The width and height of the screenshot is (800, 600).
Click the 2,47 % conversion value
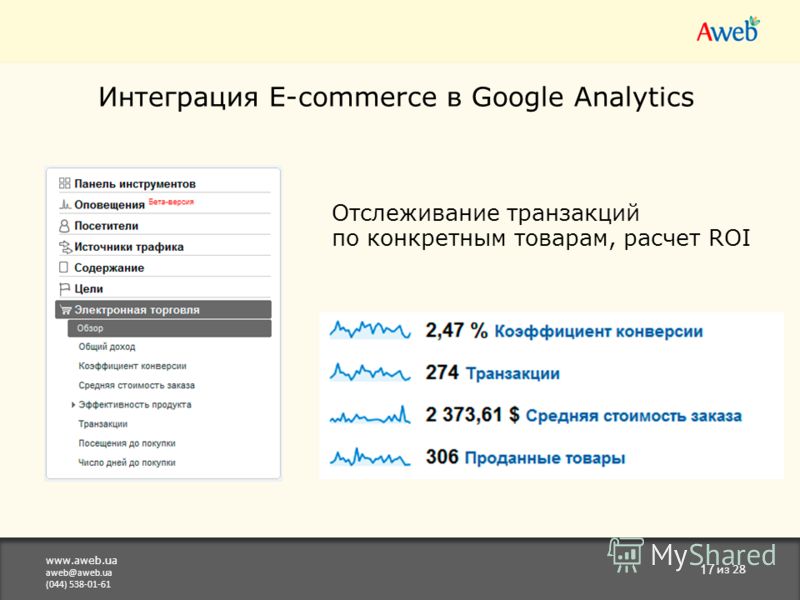[x=457, y=331]
